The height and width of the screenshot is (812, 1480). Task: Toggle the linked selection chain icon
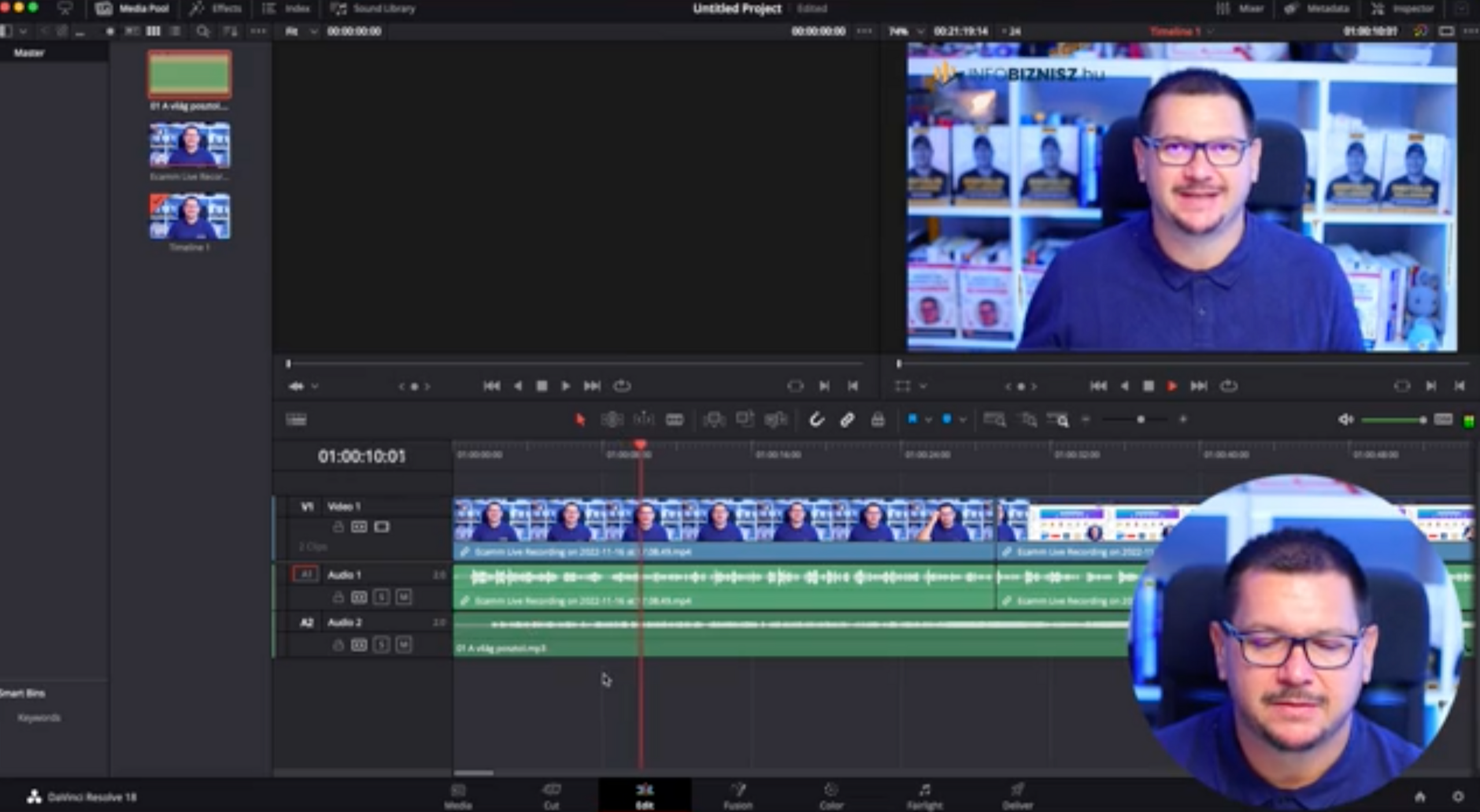coord(847,420)
